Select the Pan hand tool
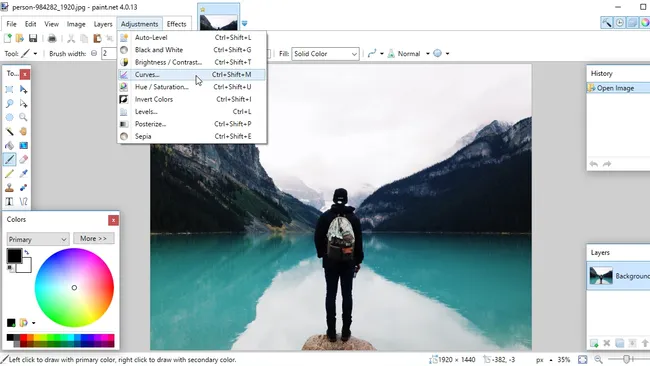The image size is (650, 366). pos(24,132)
